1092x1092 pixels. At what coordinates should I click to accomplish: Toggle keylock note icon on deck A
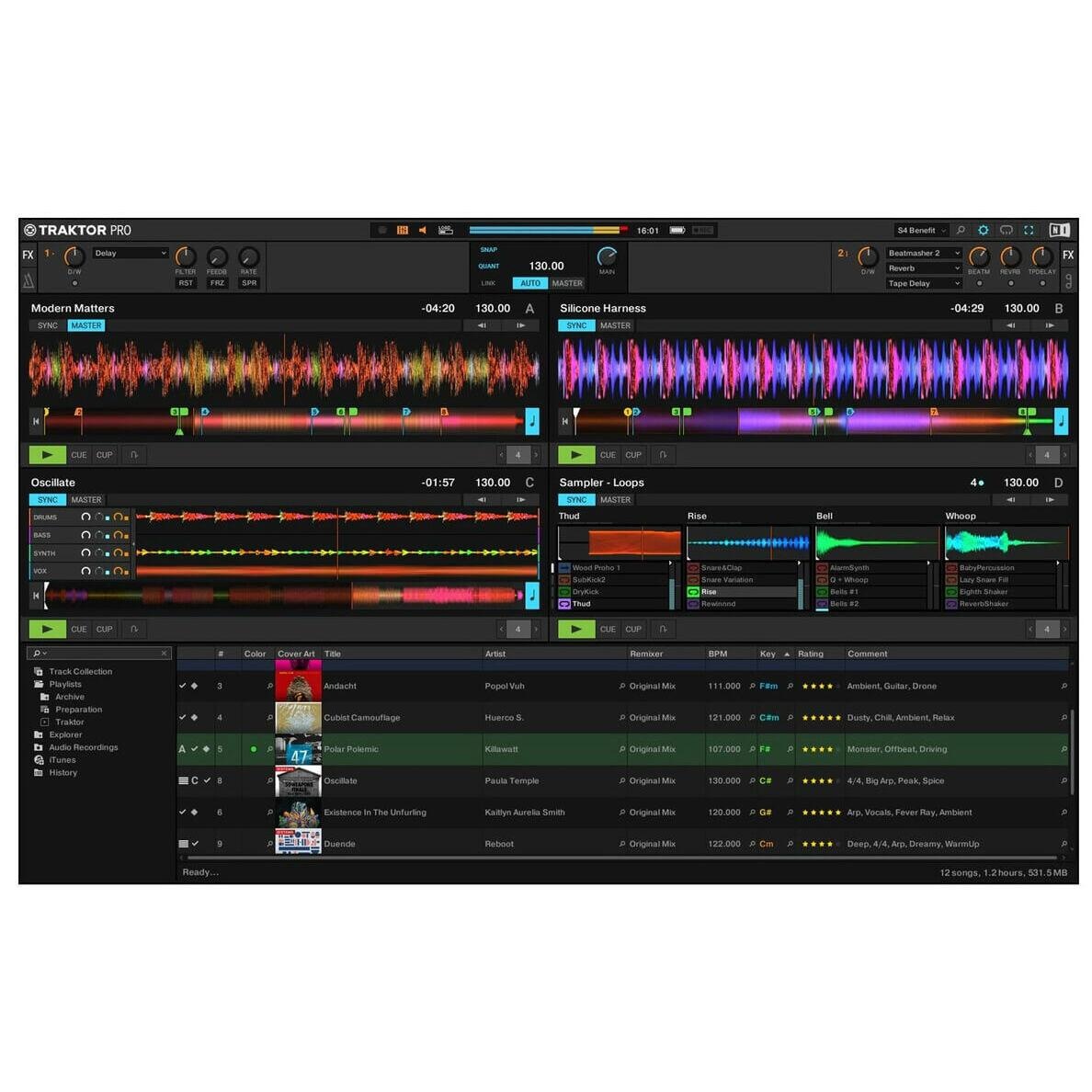click(532, 421)
